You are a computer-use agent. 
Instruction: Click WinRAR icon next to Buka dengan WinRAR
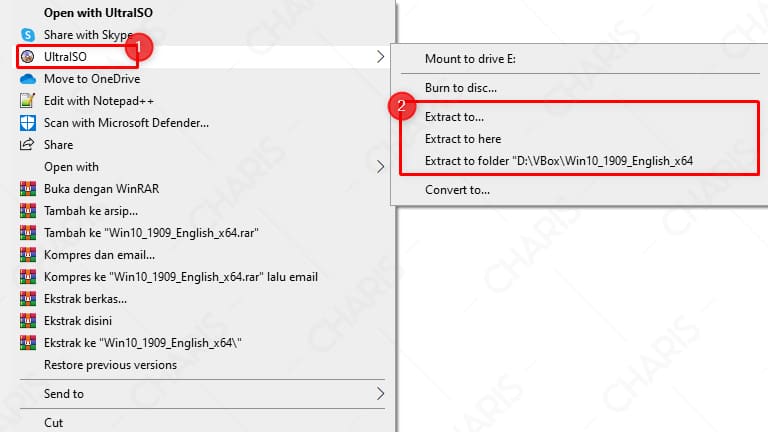point(28,189)
